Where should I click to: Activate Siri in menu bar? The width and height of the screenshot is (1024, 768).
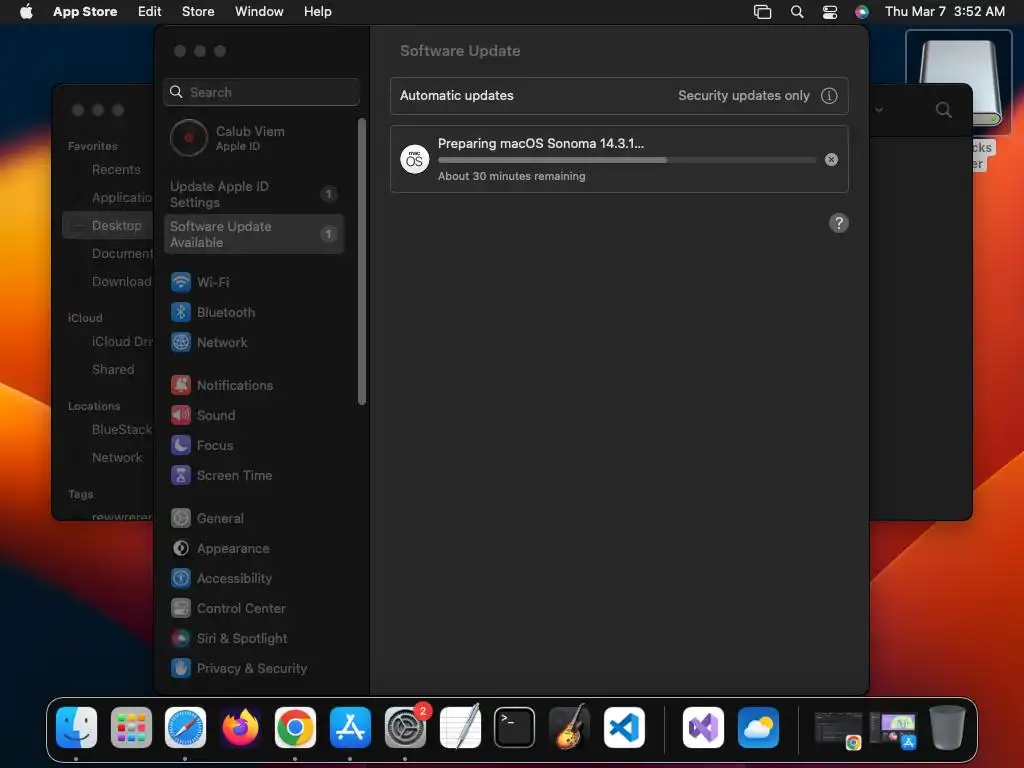862,12
